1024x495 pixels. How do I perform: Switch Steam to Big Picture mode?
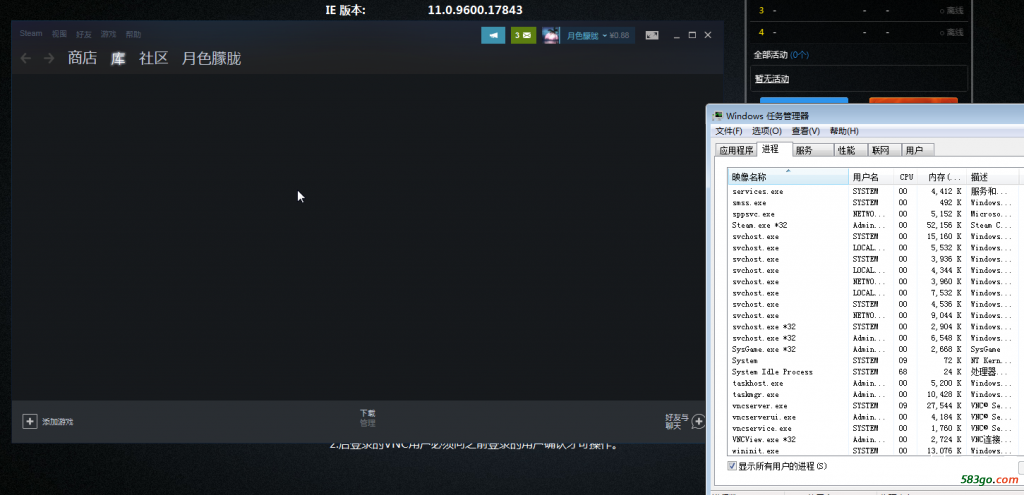coord(652,35)
